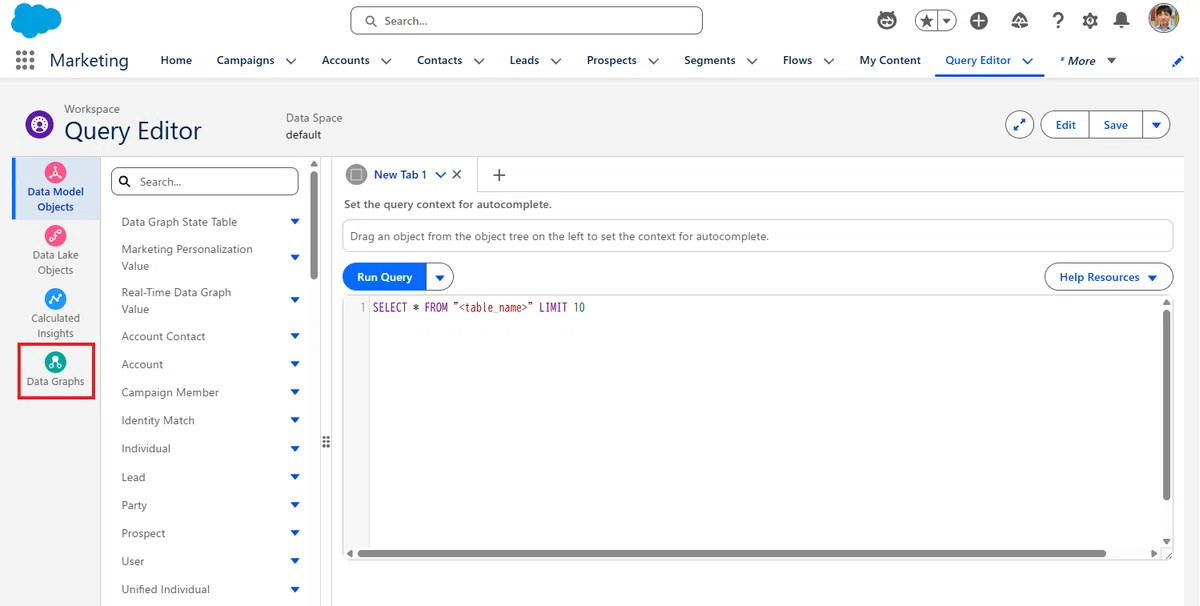Viewport: 1200px width, 606px height.
Task: Click the editor horizontal scrollbar
Action: [x=732, y=553]
